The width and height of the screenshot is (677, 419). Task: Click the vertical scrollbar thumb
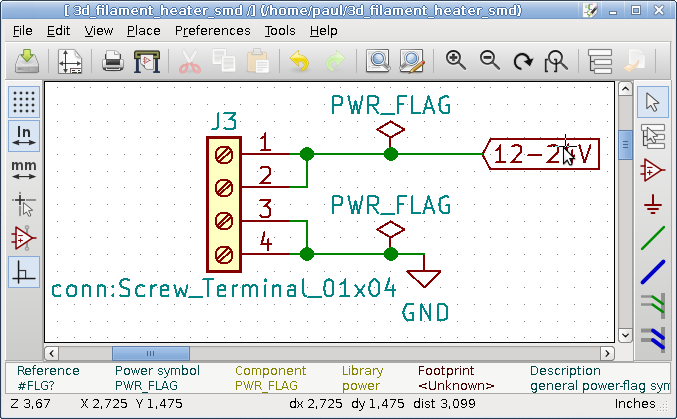pyautogui.click(x=625, y=145)
